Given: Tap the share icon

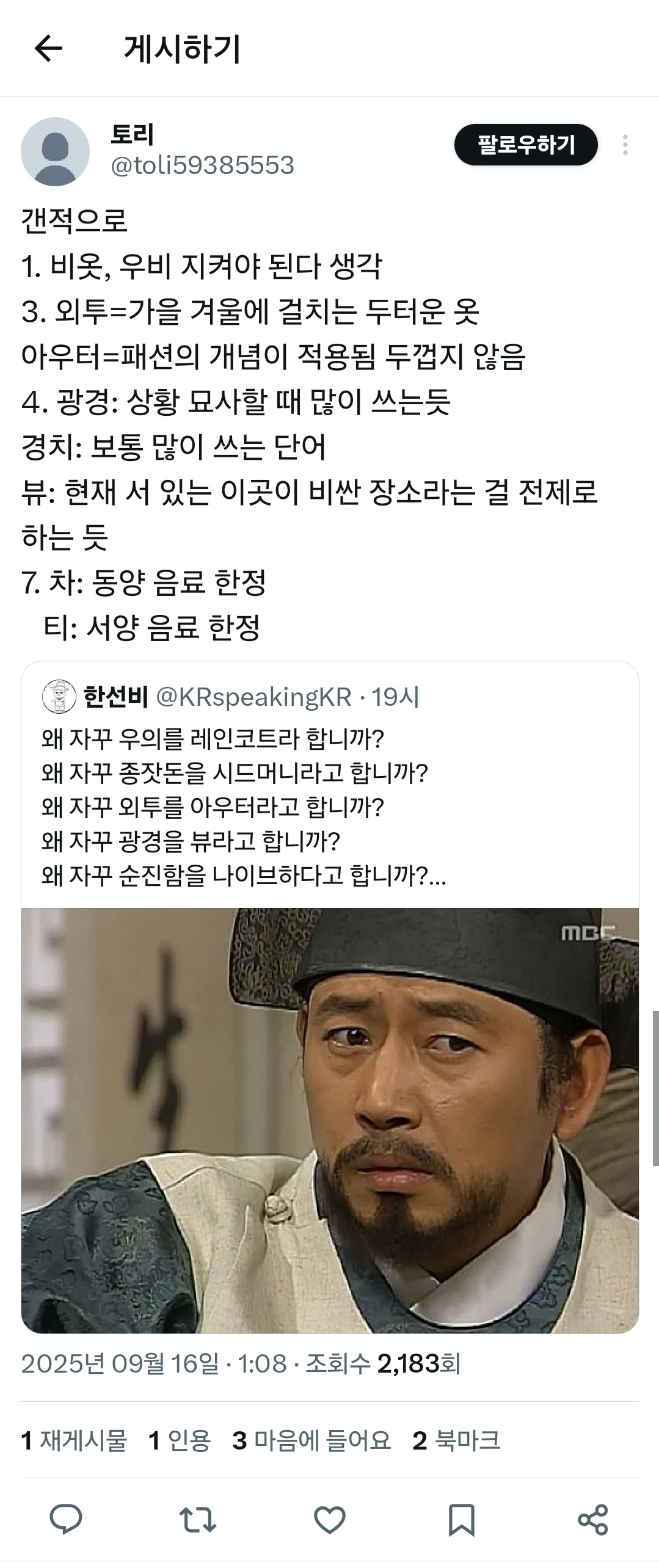Looking at the screenshot, I should [x=593, y=1520].
